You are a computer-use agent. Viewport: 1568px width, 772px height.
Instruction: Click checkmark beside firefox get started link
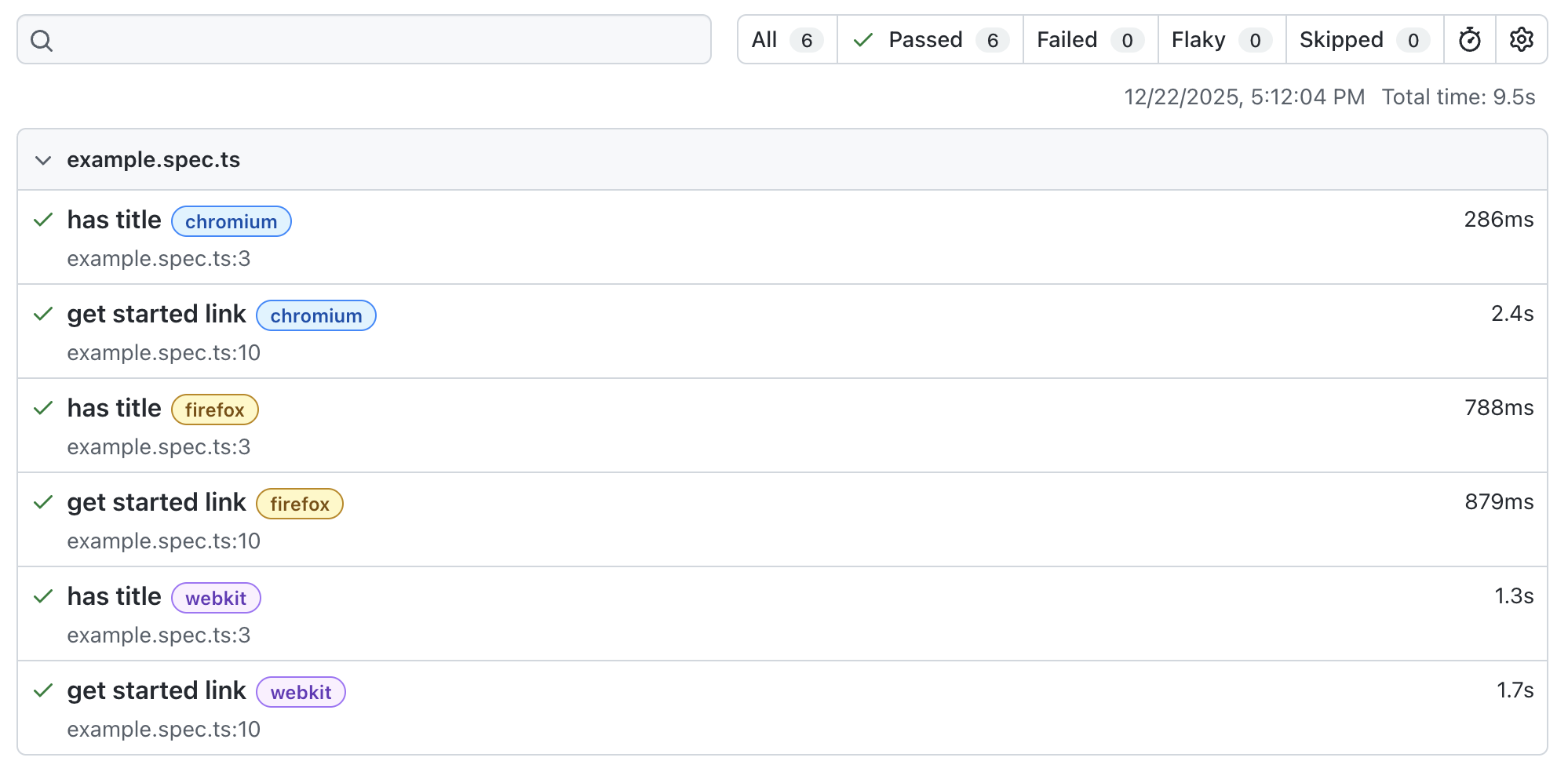43,502
